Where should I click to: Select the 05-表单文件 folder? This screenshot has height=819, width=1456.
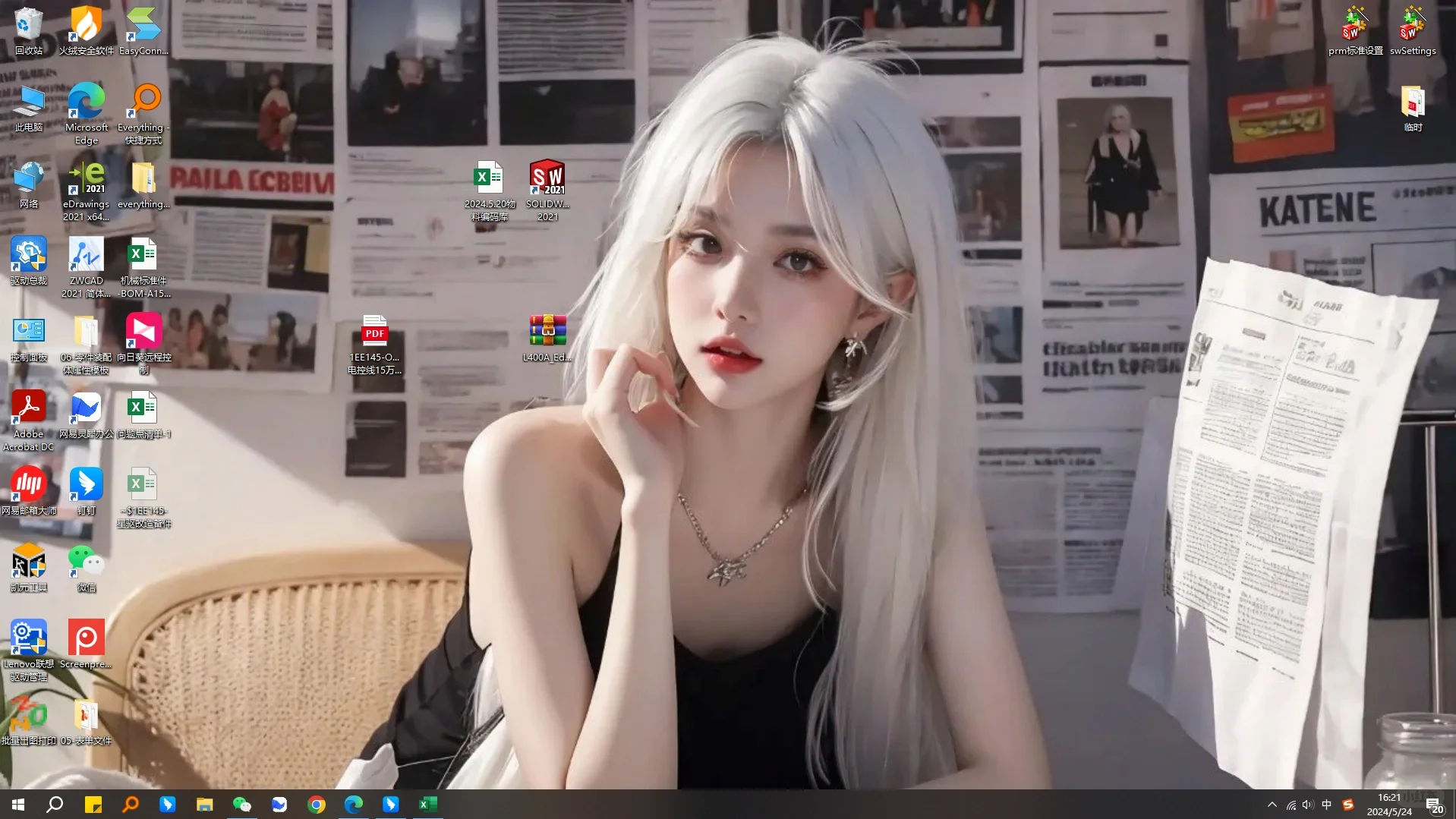pos(86,721)
